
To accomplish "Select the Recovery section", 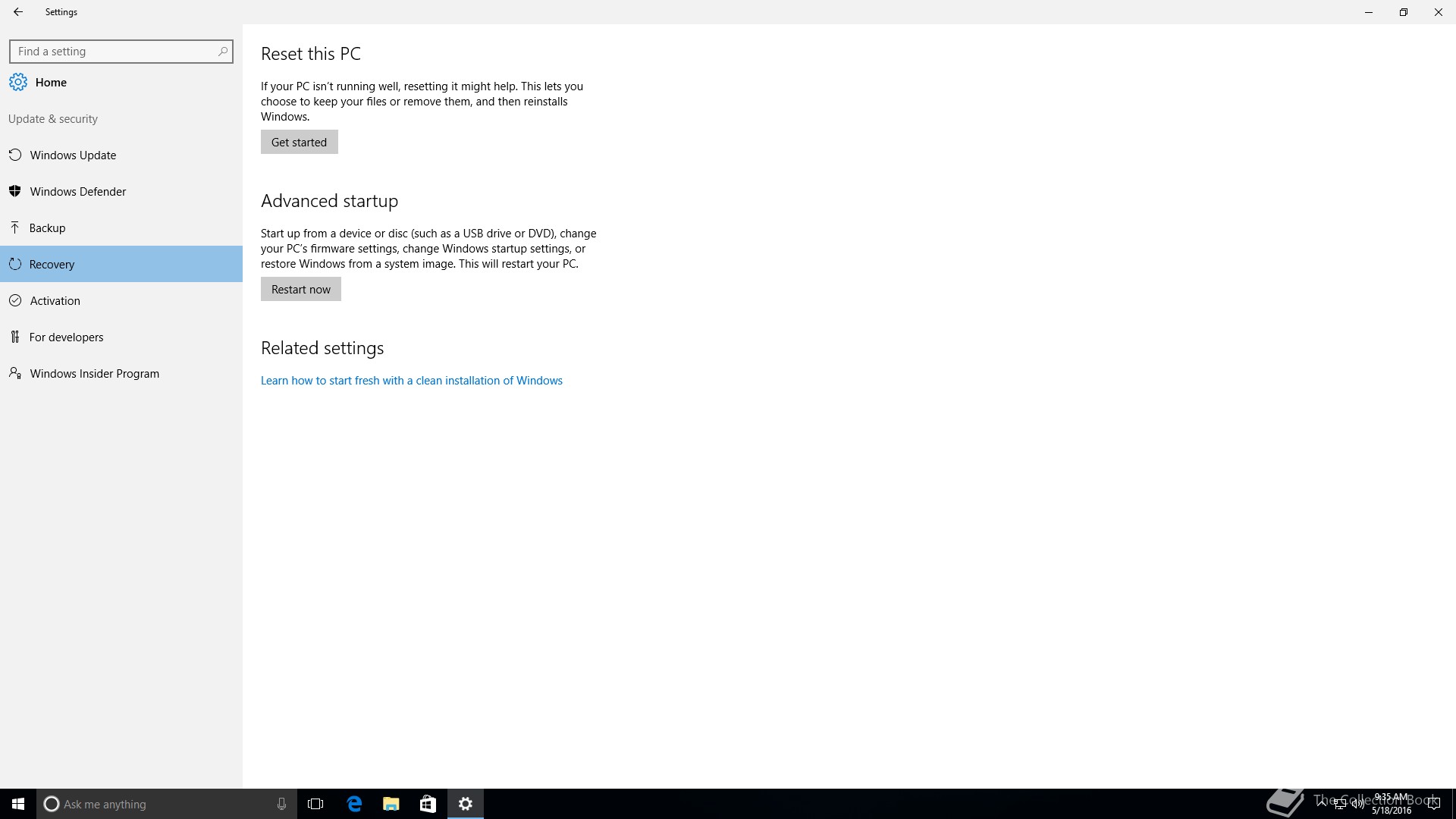I will click(121, 264).
